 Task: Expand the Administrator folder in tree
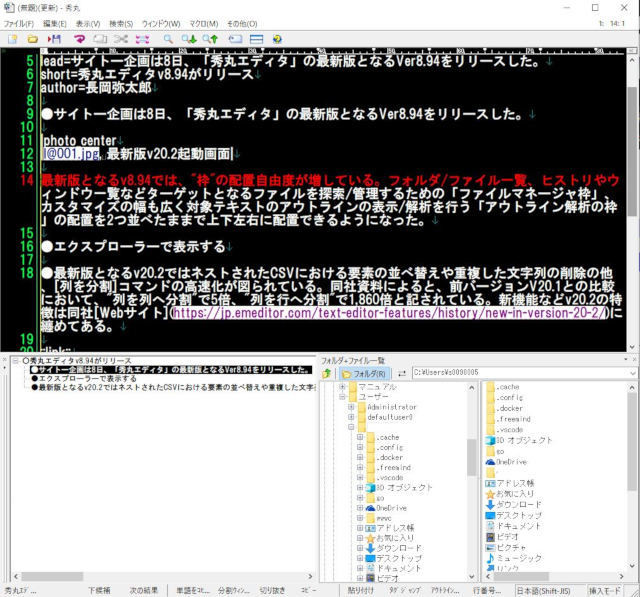351,407
